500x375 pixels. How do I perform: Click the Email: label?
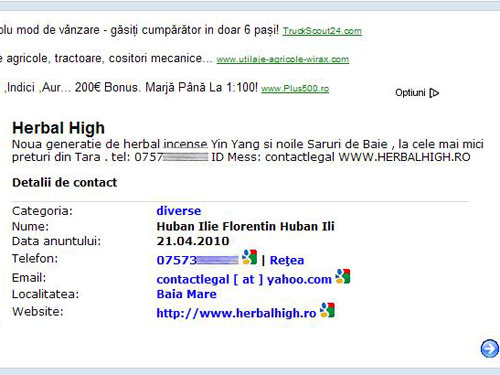coord(29,278)
